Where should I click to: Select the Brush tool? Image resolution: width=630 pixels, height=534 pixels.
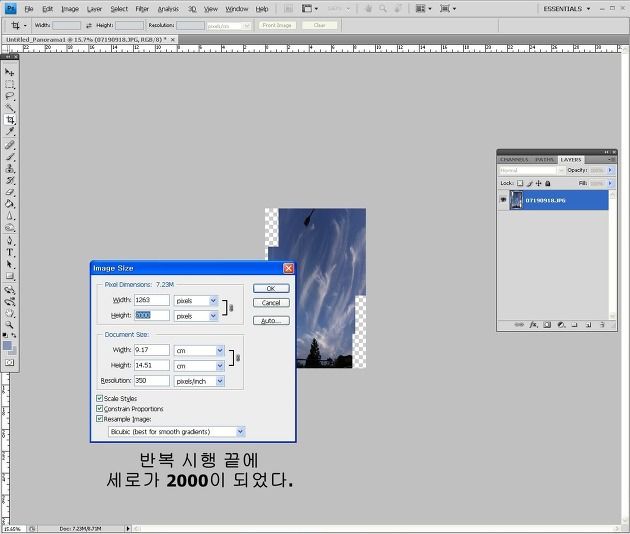tap(10, 157)
